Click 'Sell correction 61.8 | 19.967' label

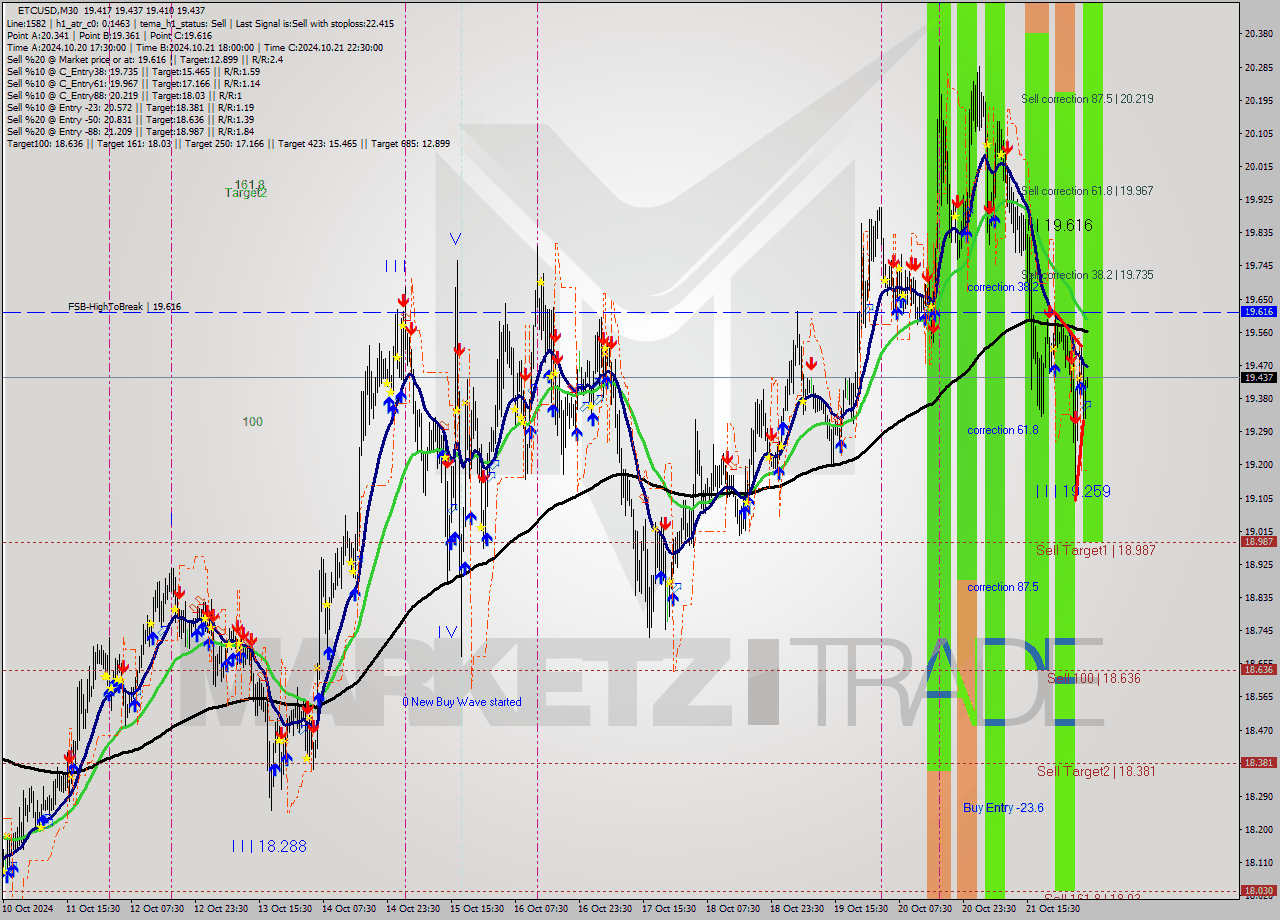[x=1087, y=191]
